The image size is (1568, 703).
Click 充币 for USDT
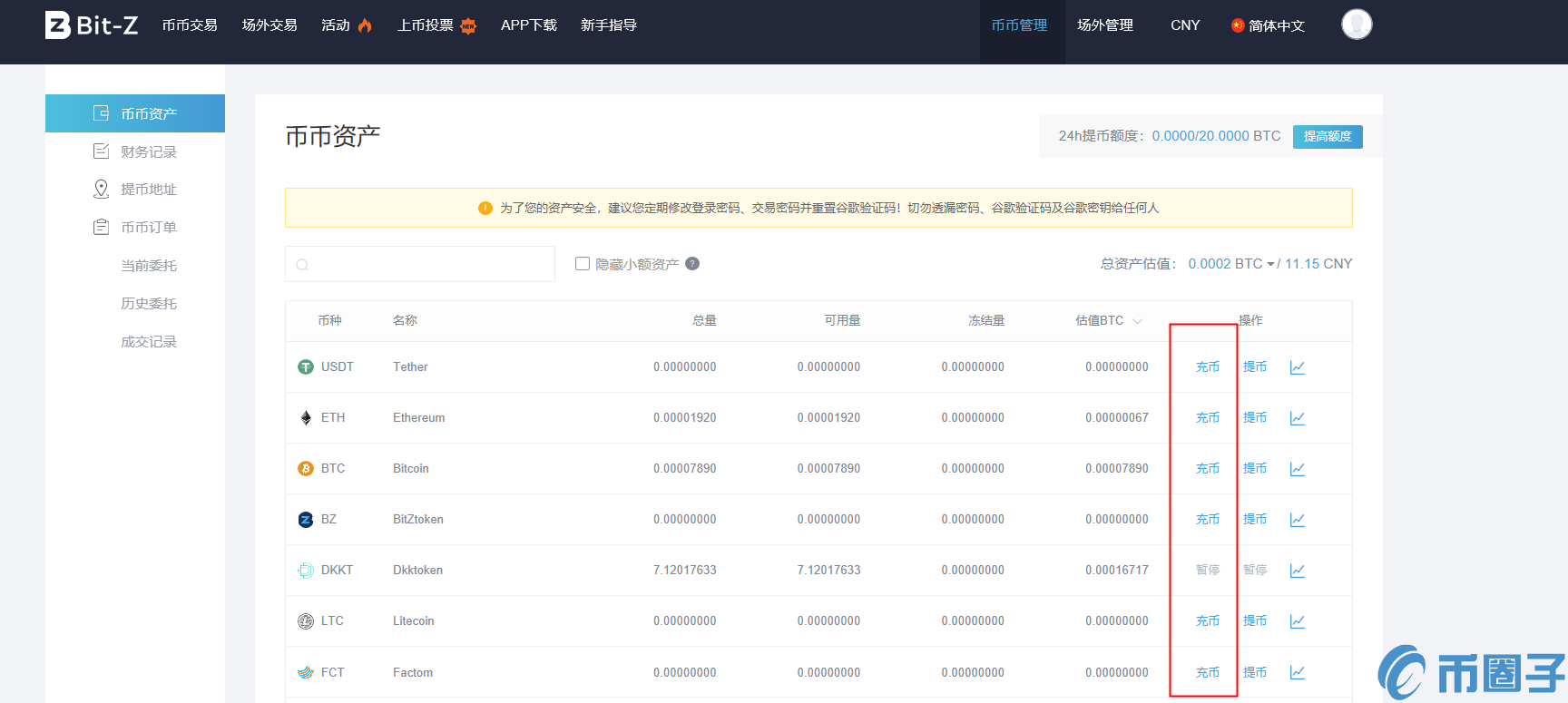(x=1208, y=367)
